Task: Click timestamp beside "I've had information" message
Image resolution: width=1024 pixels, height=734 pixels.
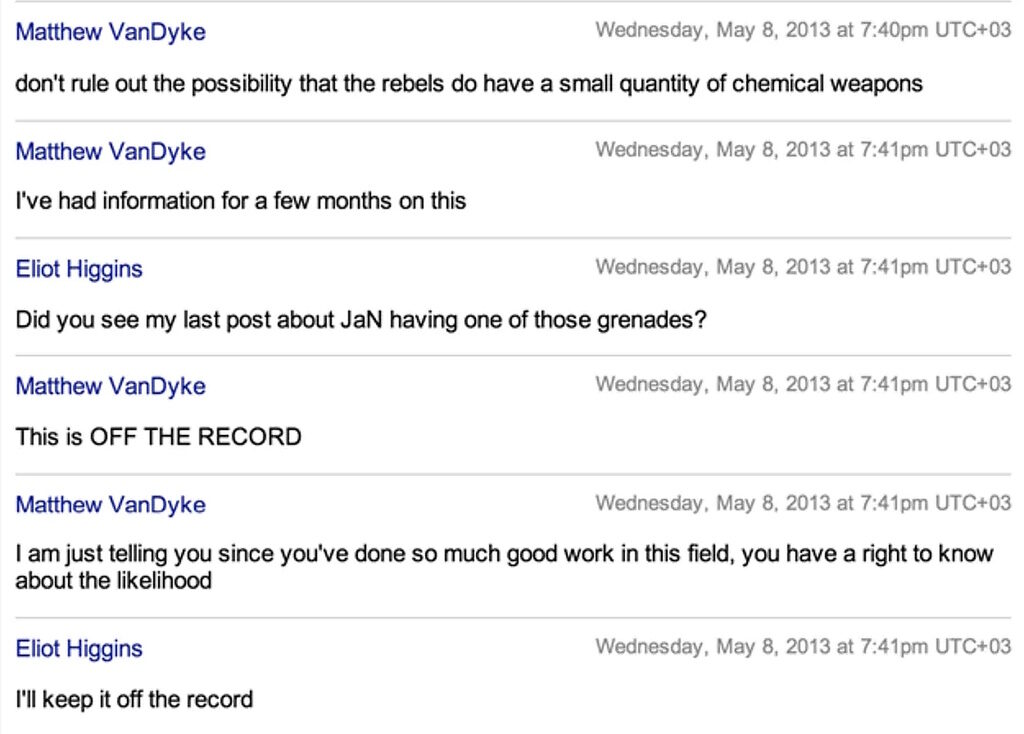Action: click(803, 150)
